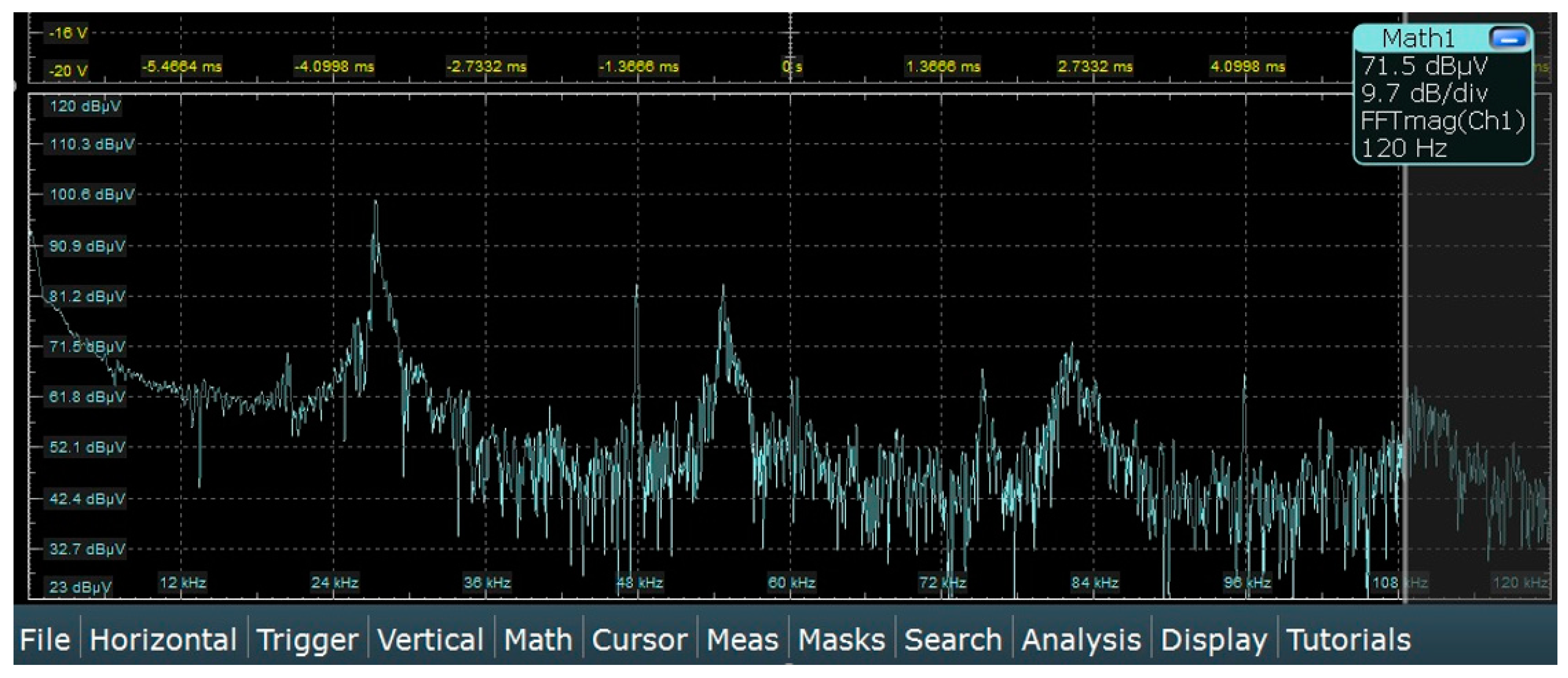Open the Trigger menu
Viewport: 1568px width, 678px height.
(307, 640)
